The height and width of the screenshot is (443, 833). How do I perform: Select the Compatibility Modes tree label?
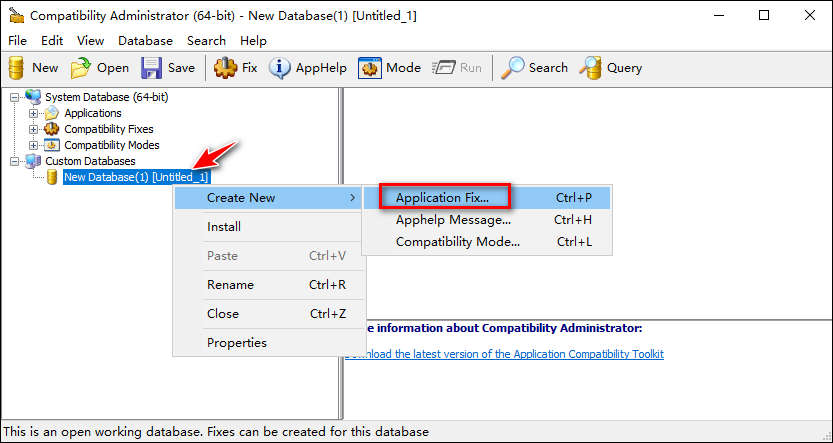[112, 145]
